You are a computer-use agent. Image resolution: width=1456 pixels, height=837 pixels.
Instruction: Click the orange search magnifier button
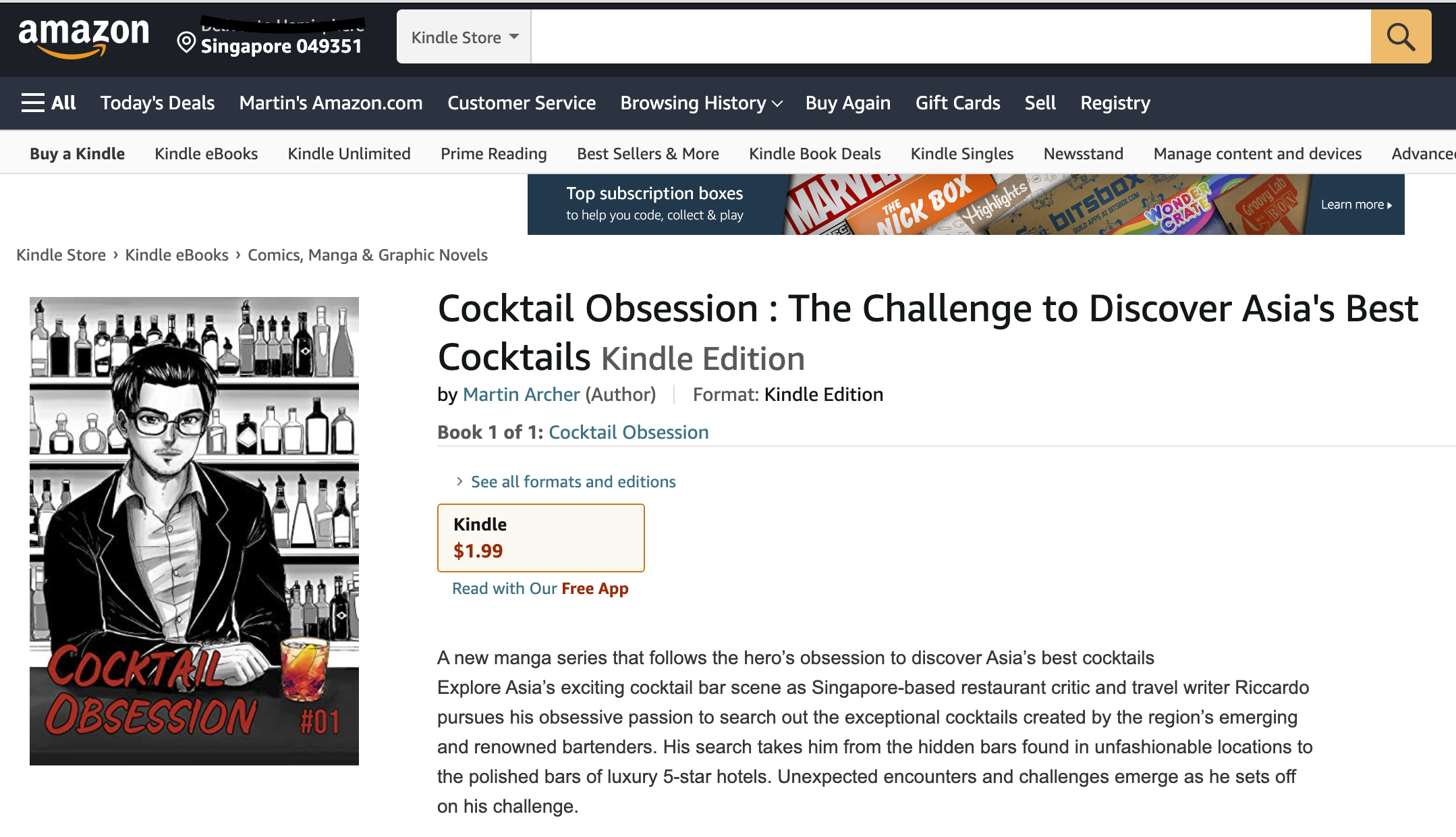pos(1401,37)
